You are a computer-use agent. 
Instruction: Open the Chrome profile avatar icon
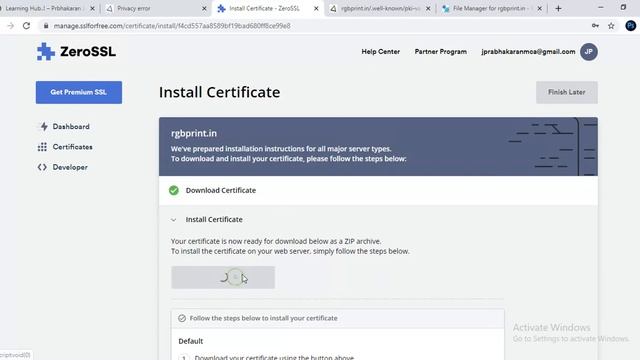point(630,26)
